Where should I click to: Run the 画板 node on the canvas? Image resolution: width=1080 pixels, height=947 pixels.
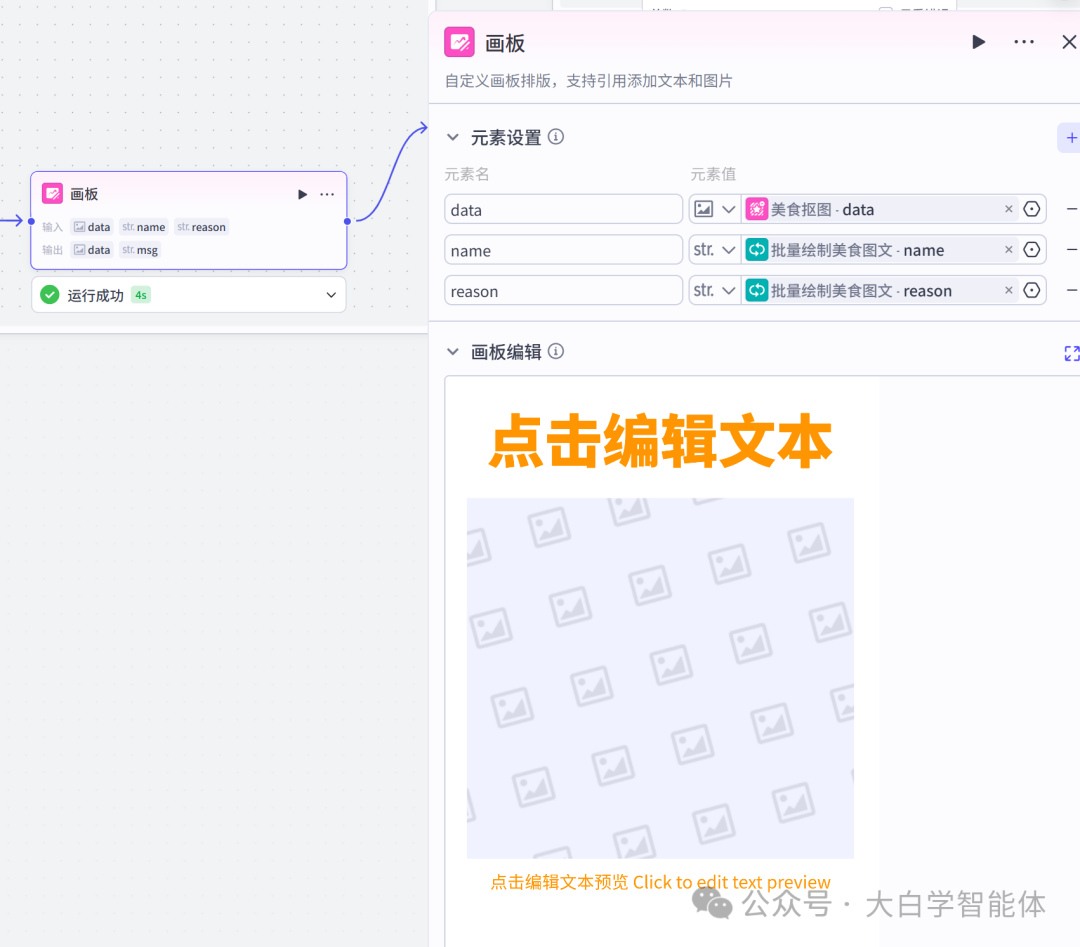pos(302,193)
